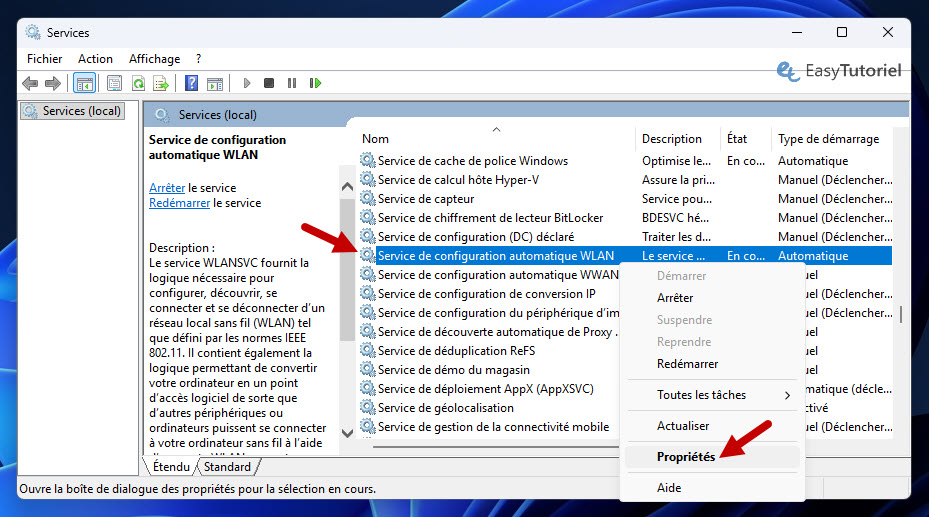Click the Export list toolbar icon
929x517 pixels.
[161, 84]
